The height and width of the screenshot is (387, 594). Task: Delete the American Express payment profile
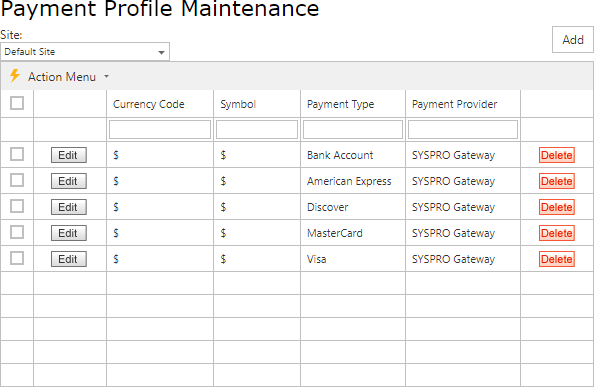(x=556, y=181)
